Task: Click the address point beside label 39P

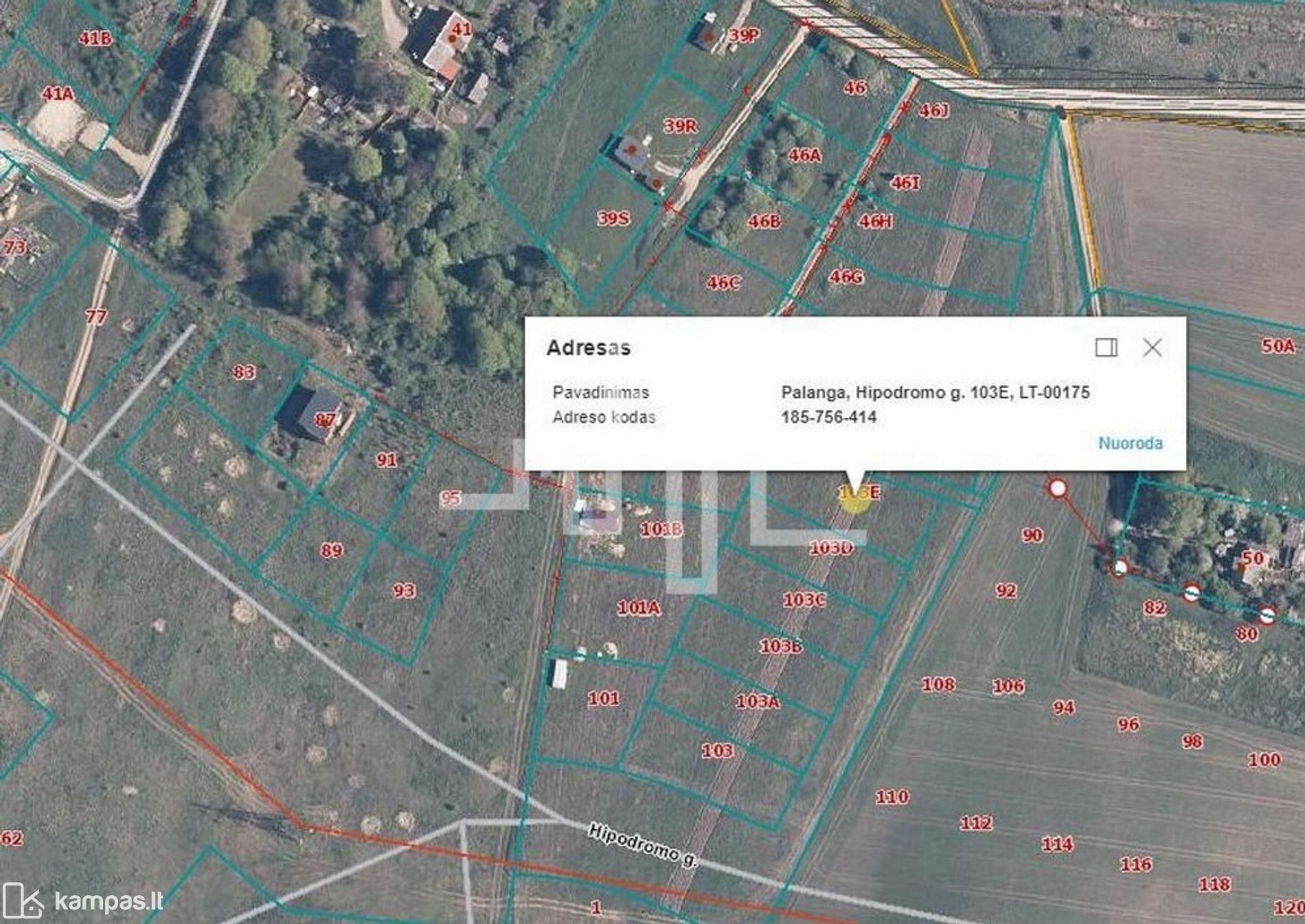Action: click(x=708, y=37)
